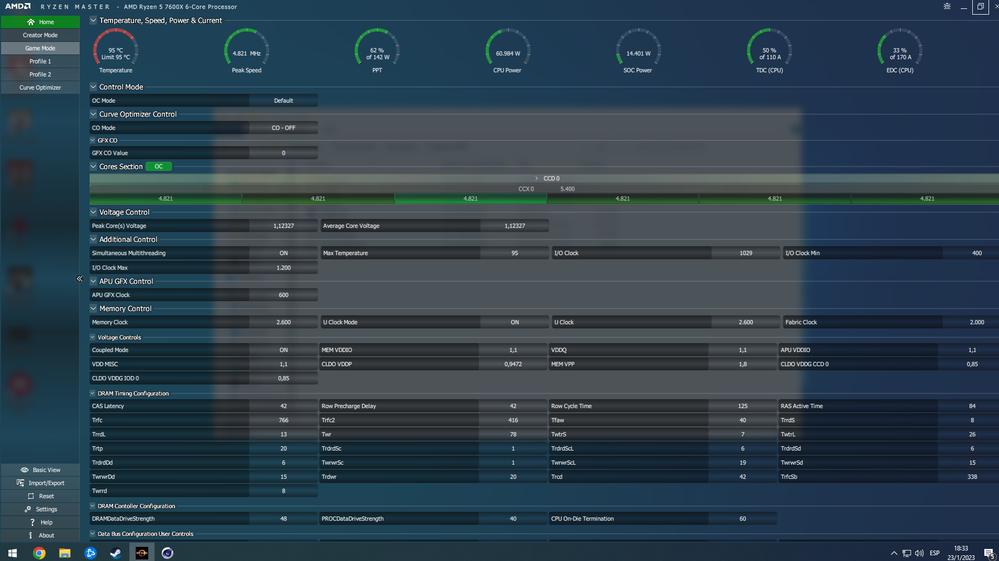Click the Fabric Clock value field
This screenshot has height=561, width=999.
point(970,322)
